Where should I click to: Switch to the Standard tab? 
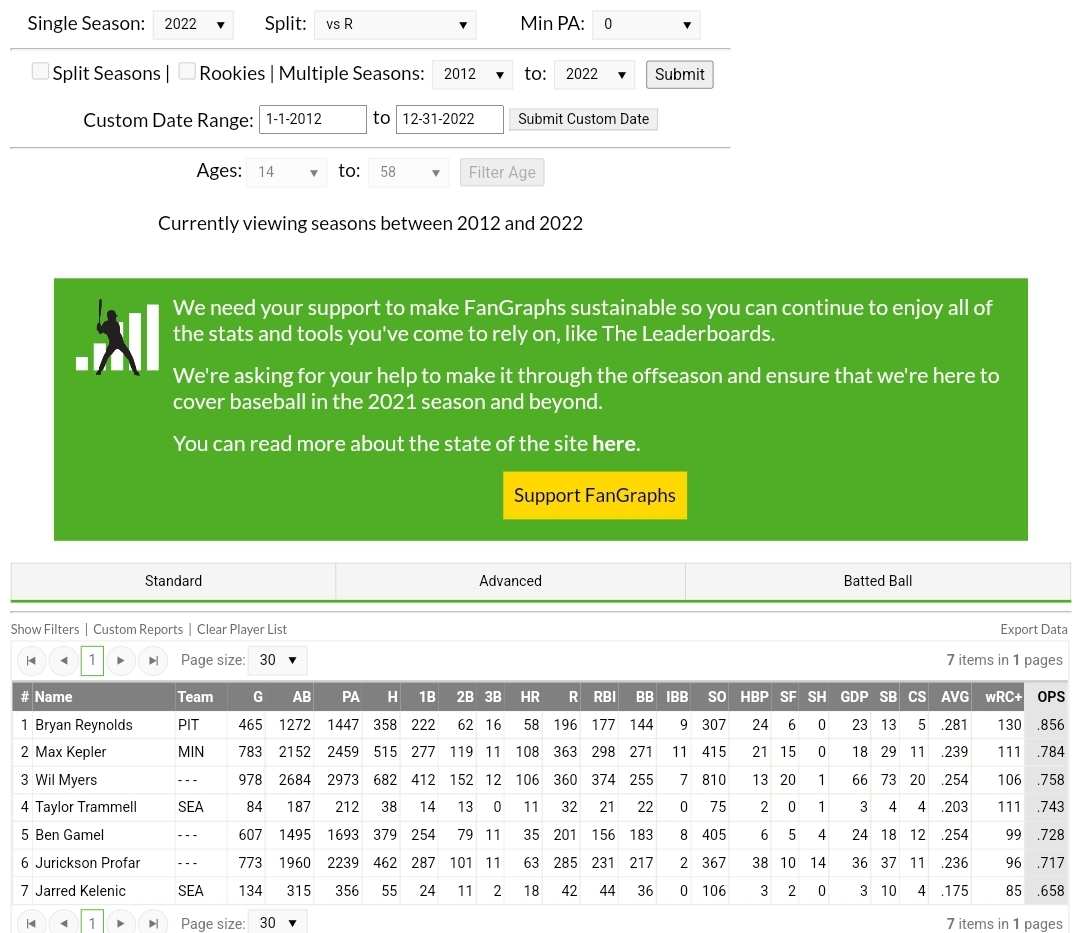tap(173, 581)
